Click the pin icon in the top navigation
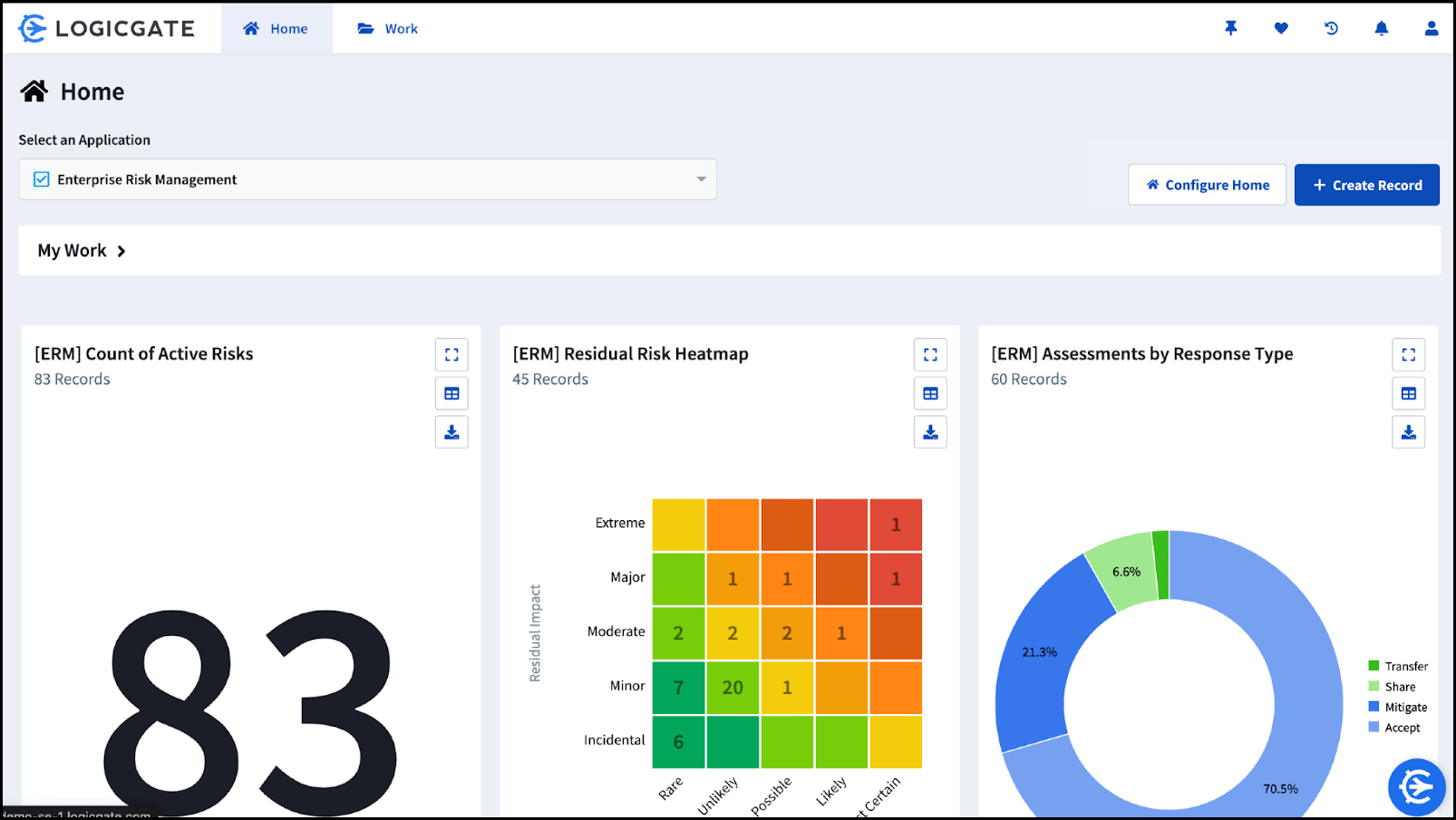The width and height of the screenshot is (1456, 820). pyautogui.click(x=1230, y=28)
